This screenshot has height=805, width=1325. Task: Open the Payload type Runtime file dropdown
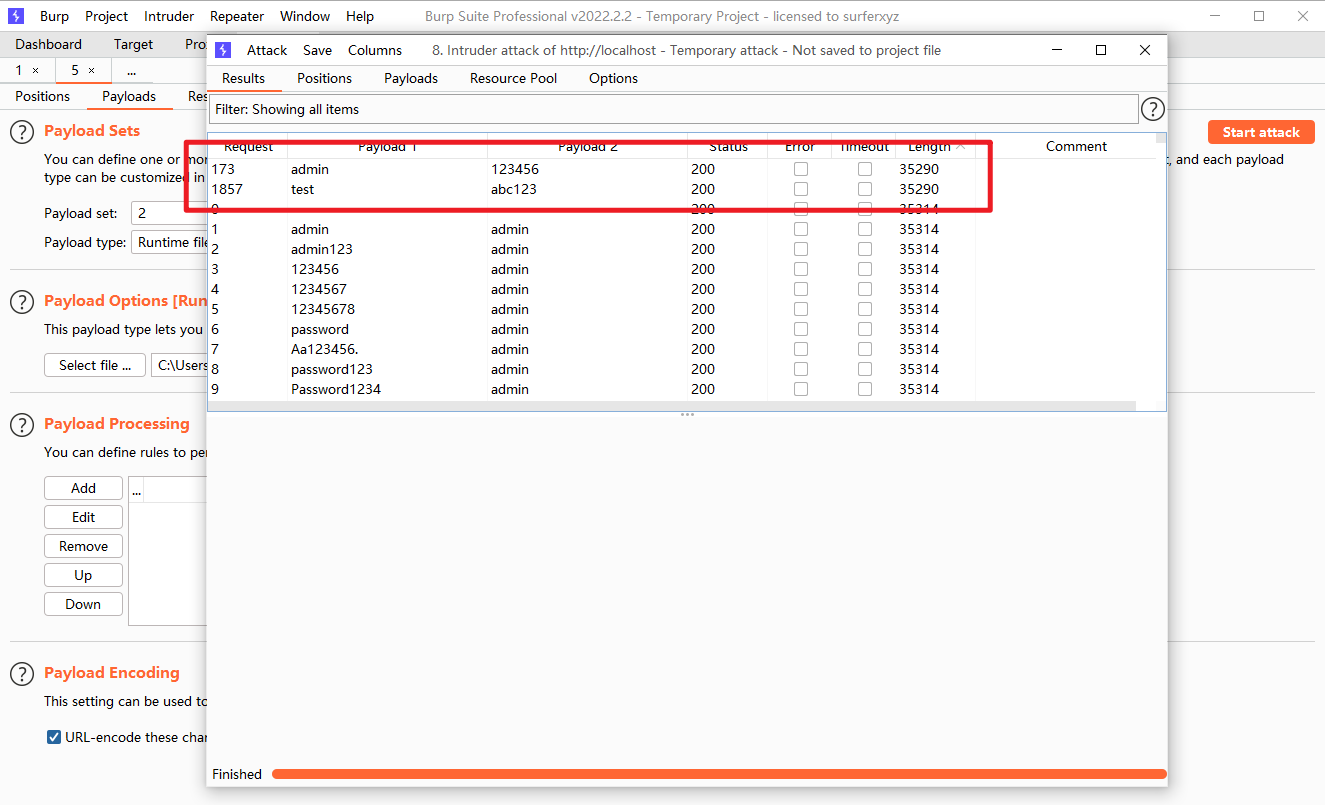point(170,242)
